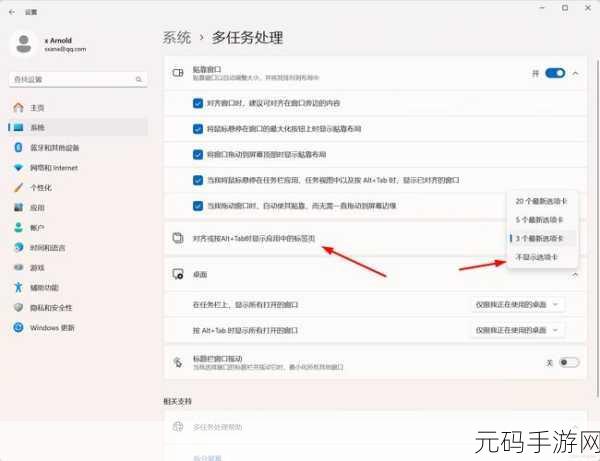The height and width of the screenshot is (461, 600).
Task: Click the globe icon beside 多任务处理帮助
Action: (x=178, y=426)
